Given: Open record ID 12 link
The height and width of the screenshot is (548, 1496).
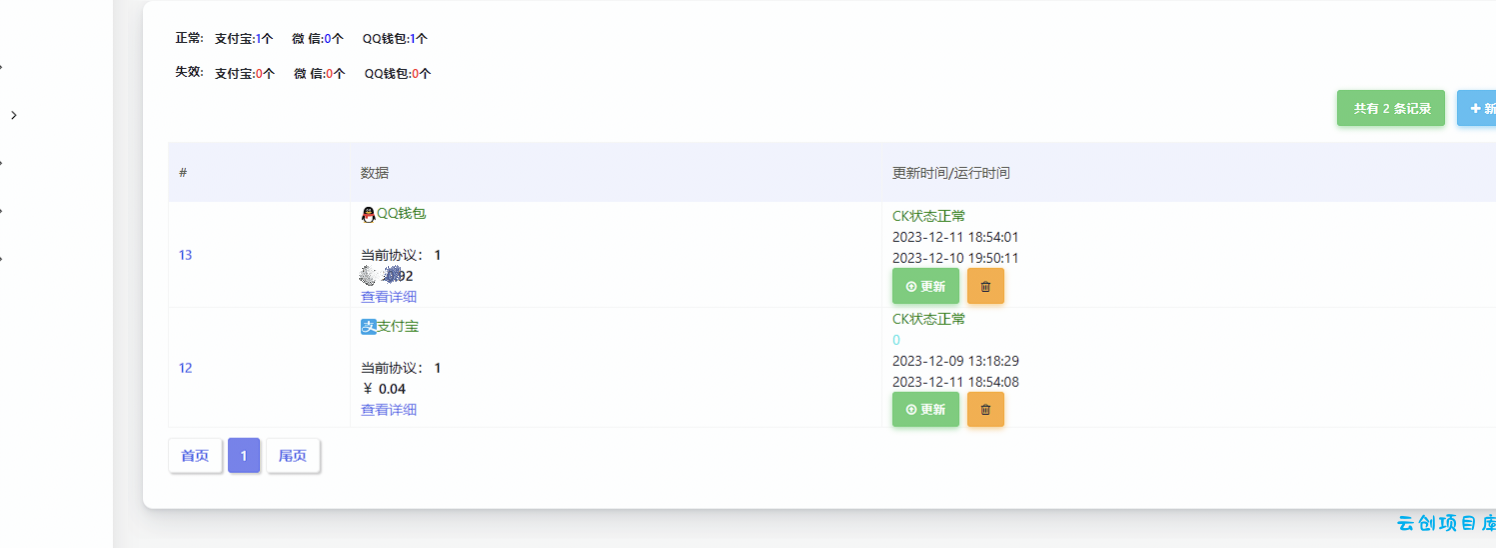Looking at the screenshot, I should coord(185,368).
